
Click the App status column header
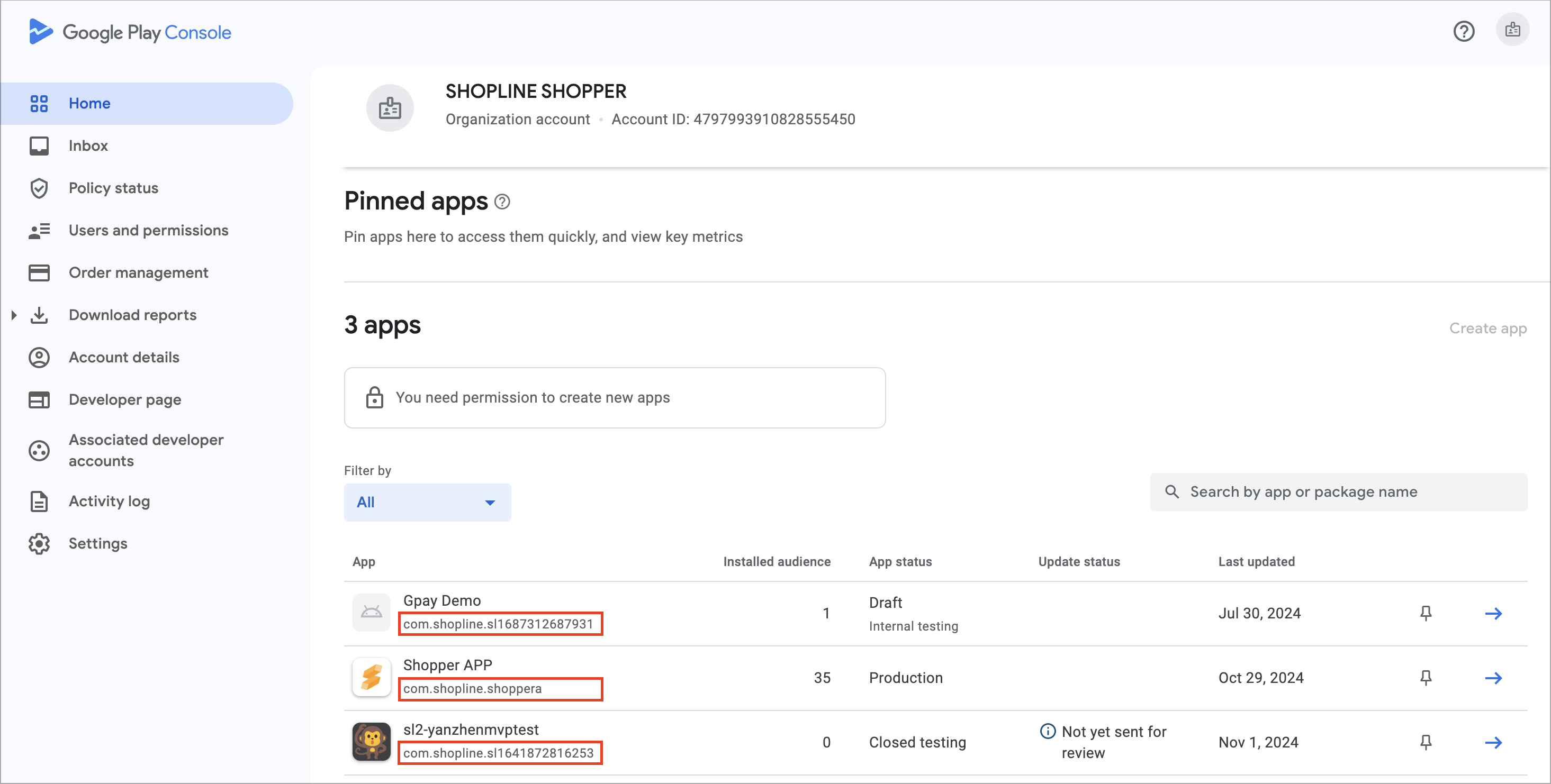(x=900, y=561)
